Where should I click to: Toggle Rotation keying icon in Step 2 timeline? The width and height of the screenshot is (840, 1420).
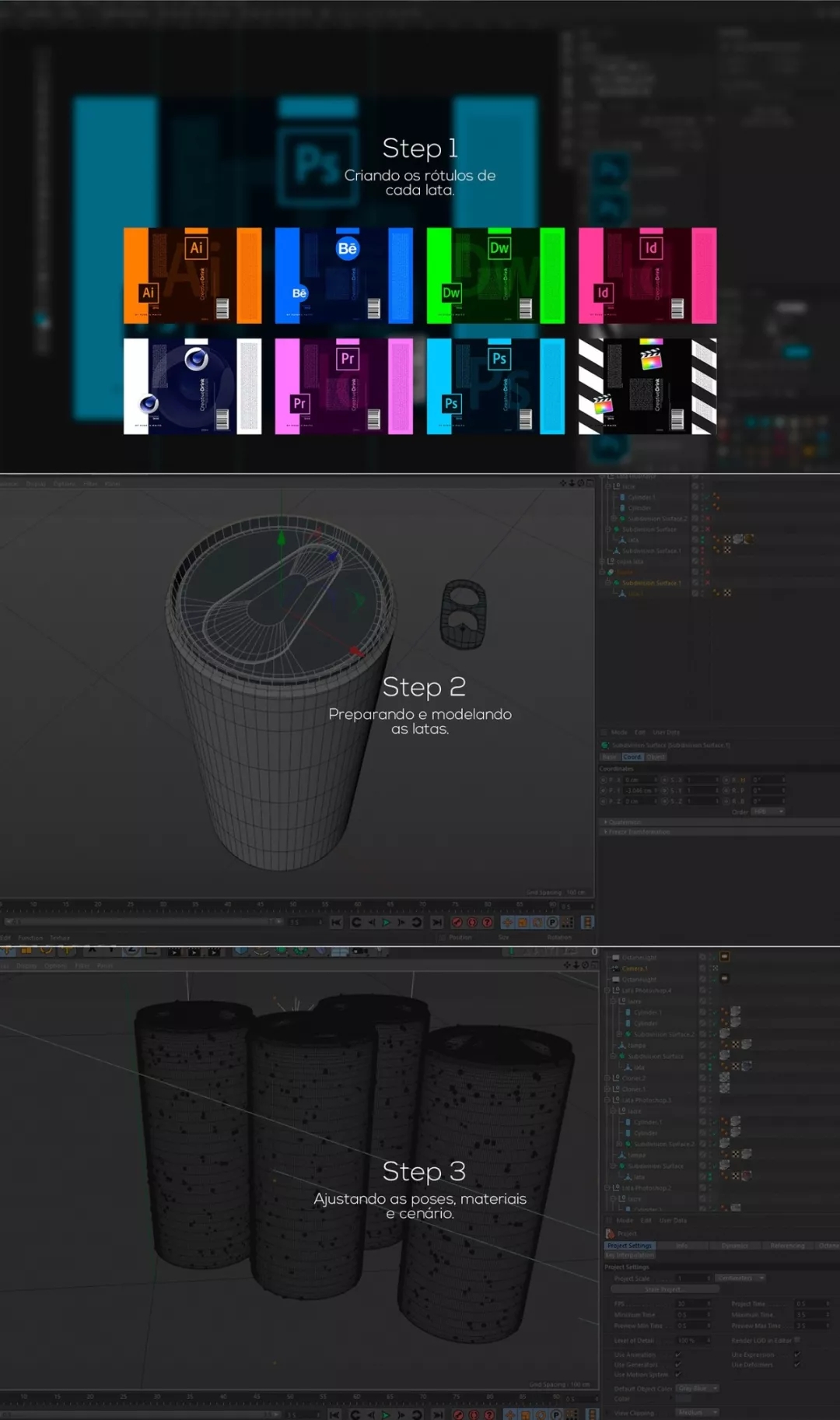(x=537, y=922)
